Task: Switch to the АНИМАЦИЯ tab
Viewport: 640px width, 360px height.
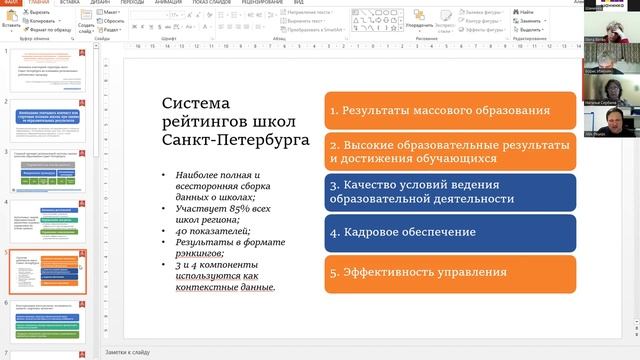Action: (168, 2)
